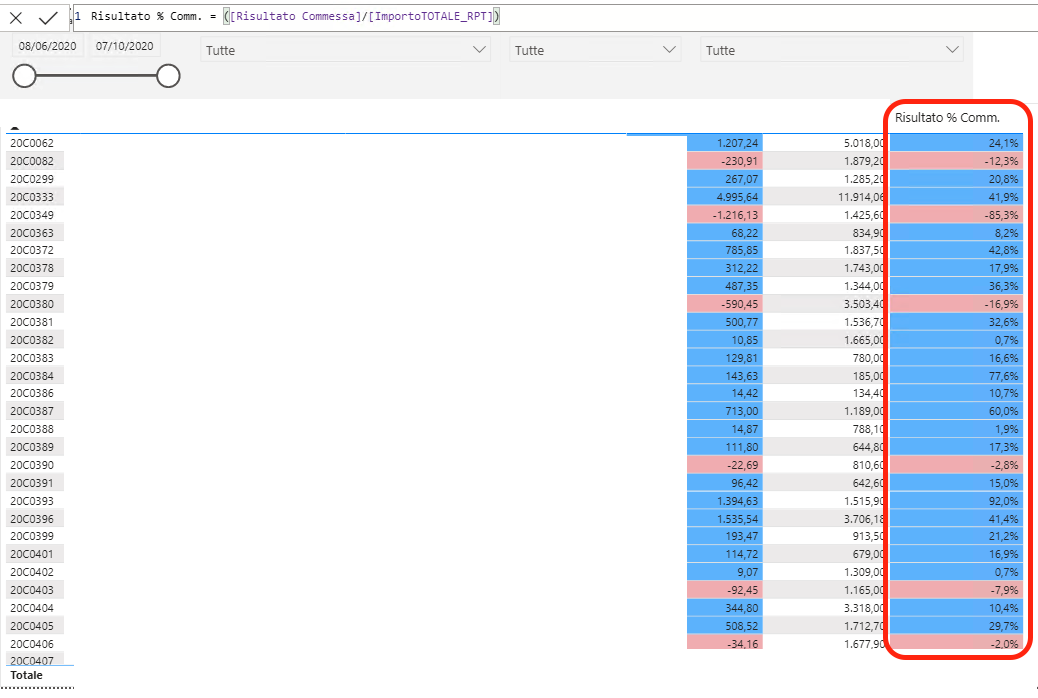Screen dimensions: 1038x698
Task: Select row 20C0378
Action: [x=32, y=268]
